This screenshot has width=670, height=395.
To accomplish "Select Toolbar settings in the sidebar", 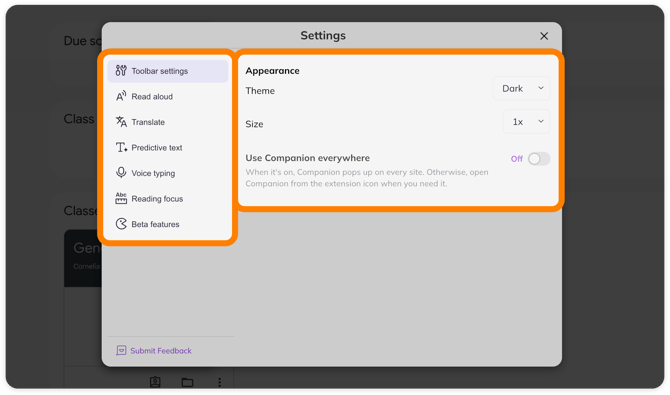I will (168, 71).
